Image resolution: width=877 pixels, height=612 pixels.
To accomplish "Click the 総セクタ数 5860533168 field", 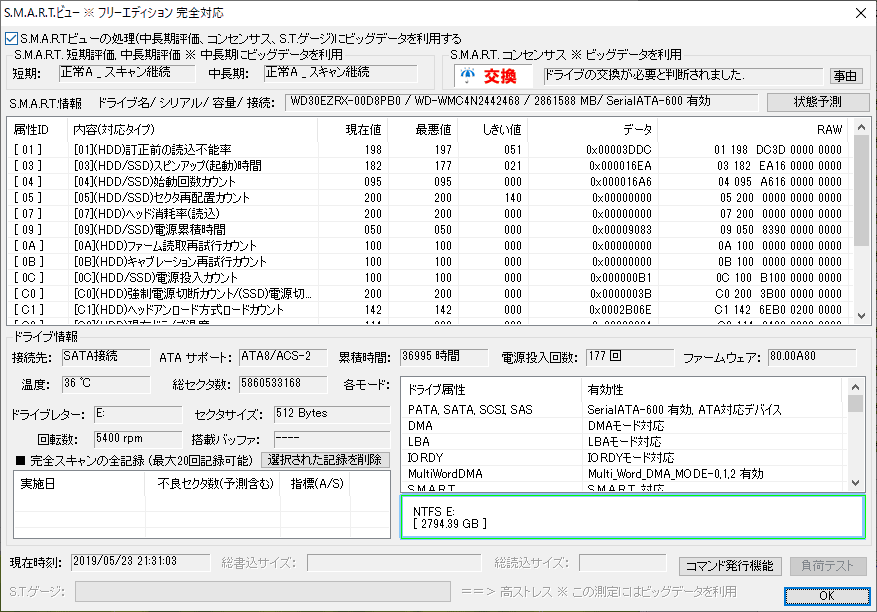I will coord(283,384).
